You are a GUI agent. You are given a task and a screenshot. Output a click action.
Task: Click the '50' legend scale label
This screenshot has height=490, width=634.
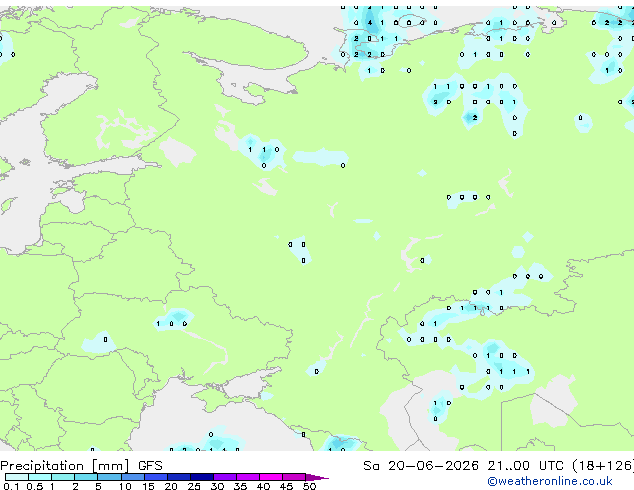tap(309, 486)
